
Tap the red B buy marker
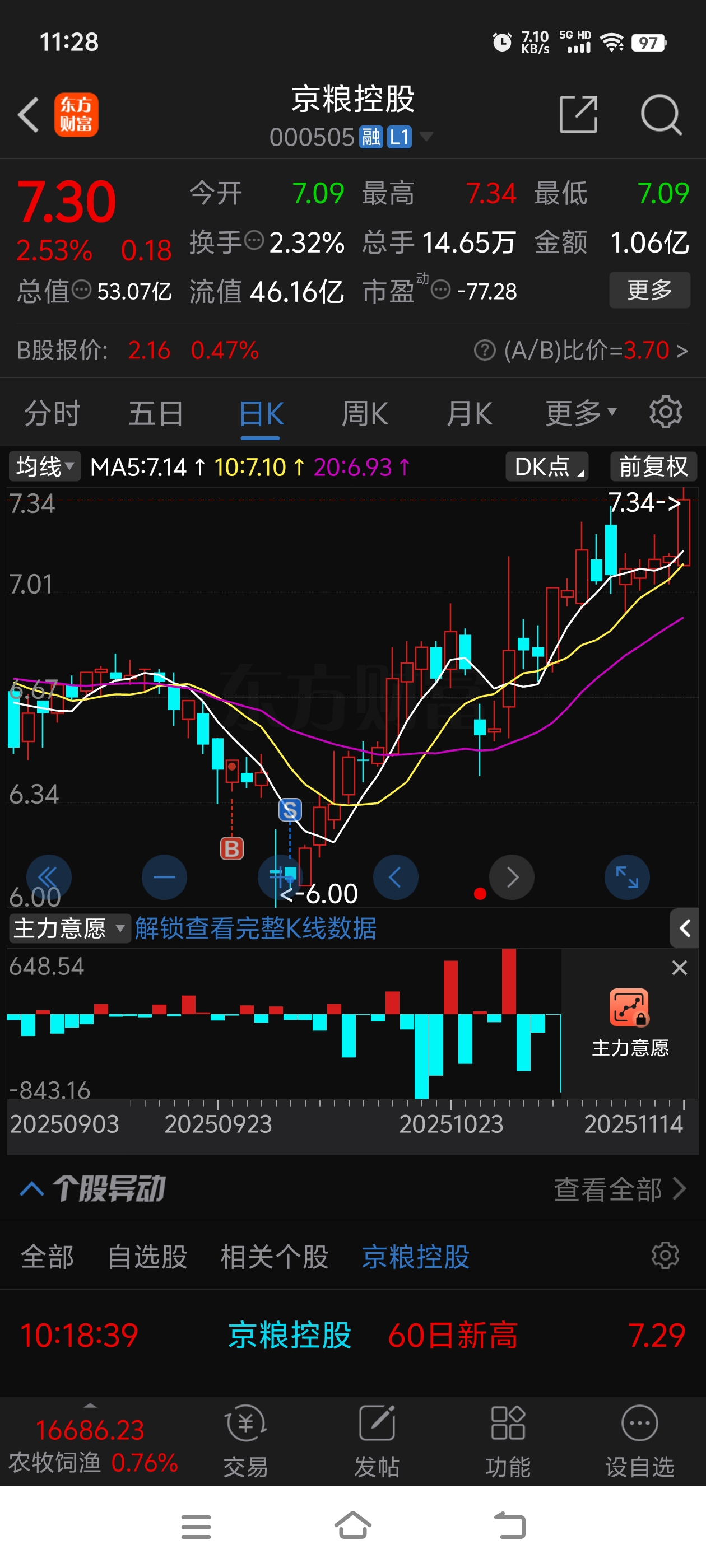tap(232, 848)
